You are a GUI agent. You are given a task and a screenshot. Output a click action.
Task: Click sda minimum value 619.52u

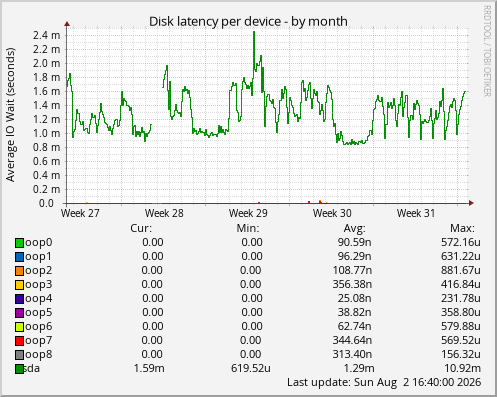[251, 368]
